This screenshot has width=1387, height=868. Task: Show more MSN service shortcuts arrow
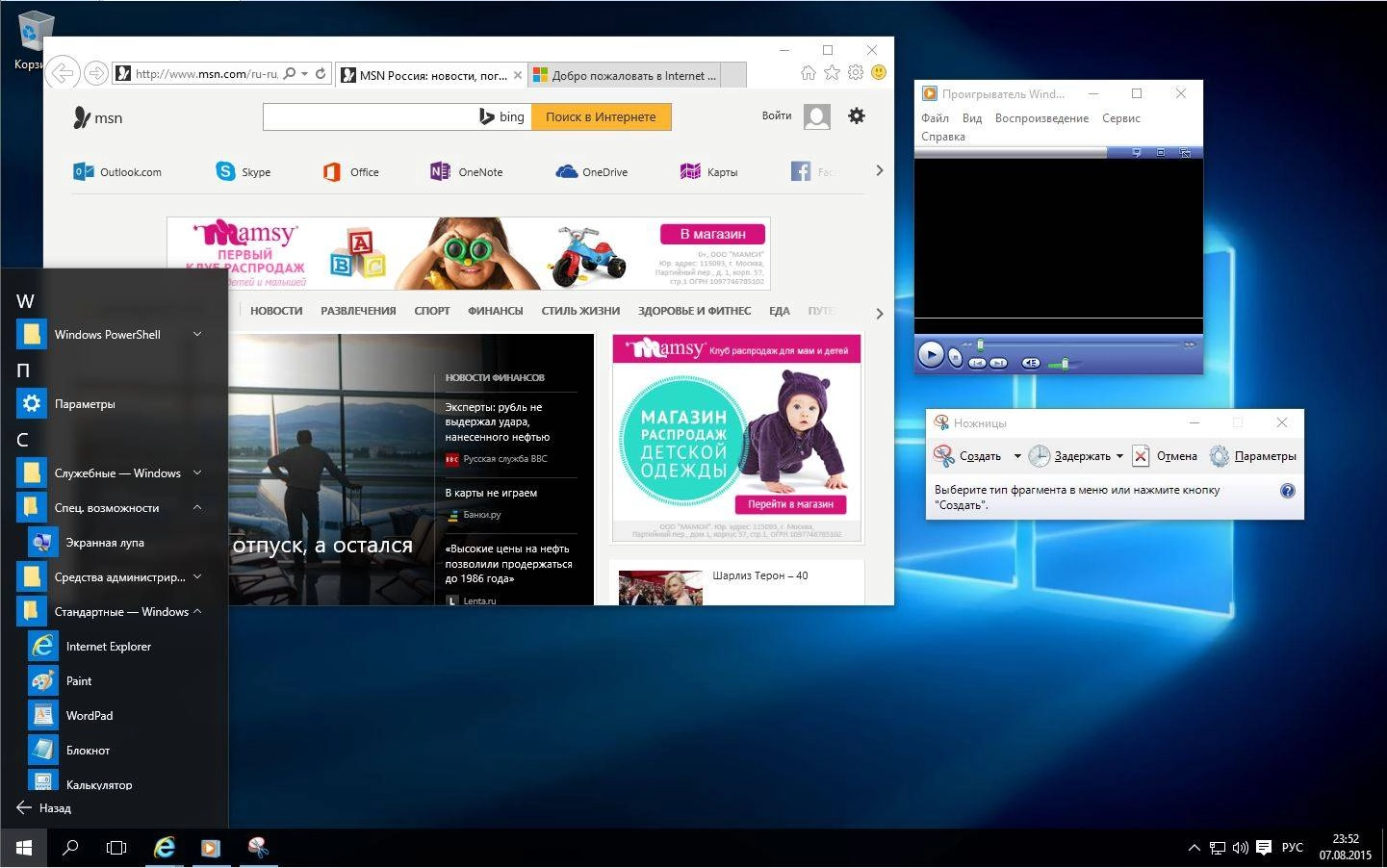pyautogui.click(x=879, y=170)
